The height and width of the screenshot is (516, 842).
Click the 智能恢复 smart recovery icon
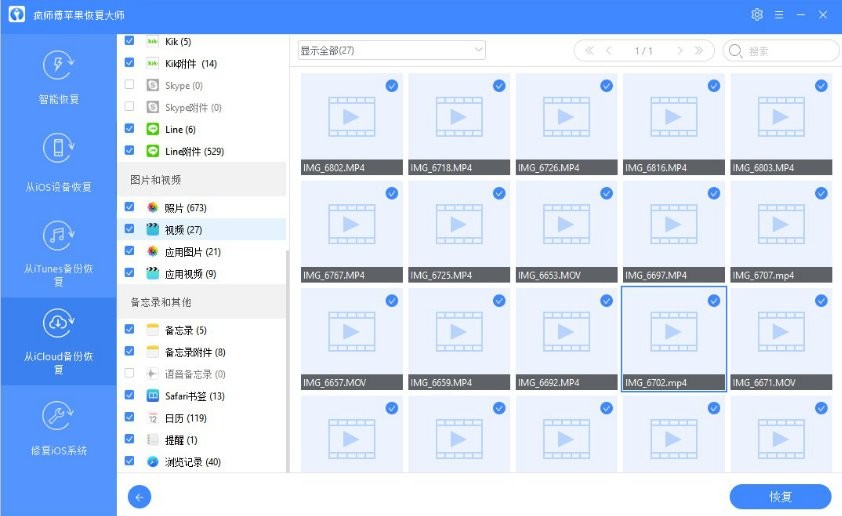(58, 66)
